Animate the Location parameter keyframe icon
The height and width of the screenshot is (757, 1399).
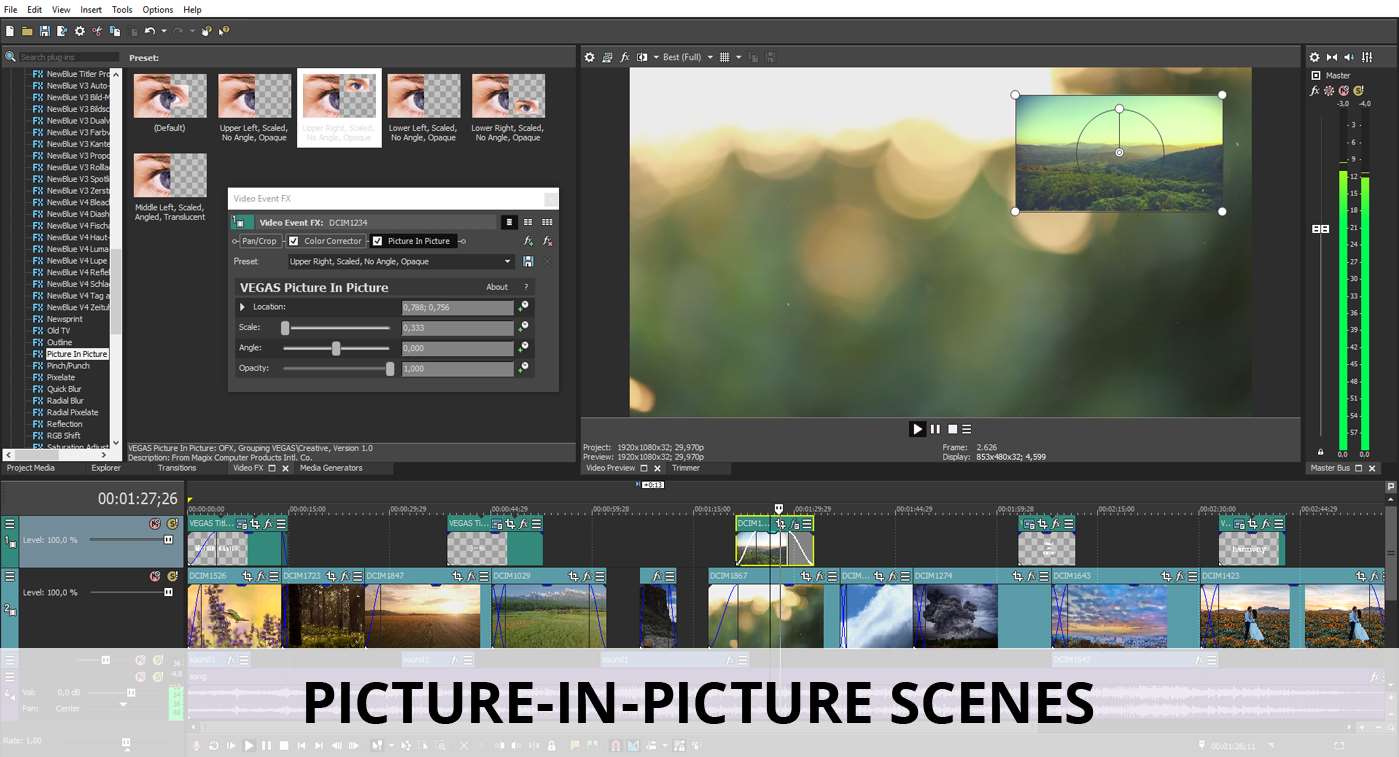coord(522,307)
